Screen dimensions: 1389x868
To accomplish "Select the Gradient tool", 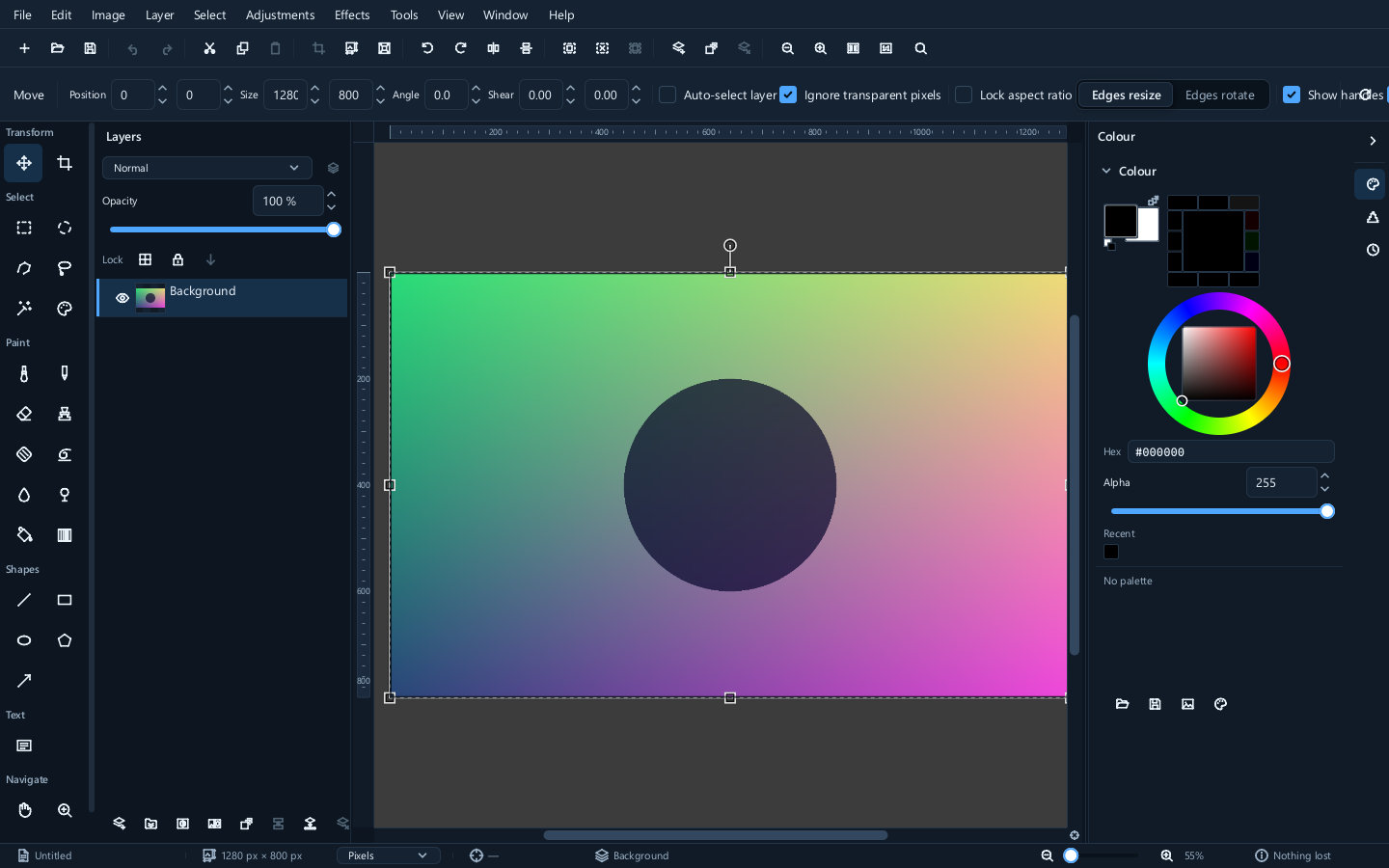I will click(x=65, y=535).
